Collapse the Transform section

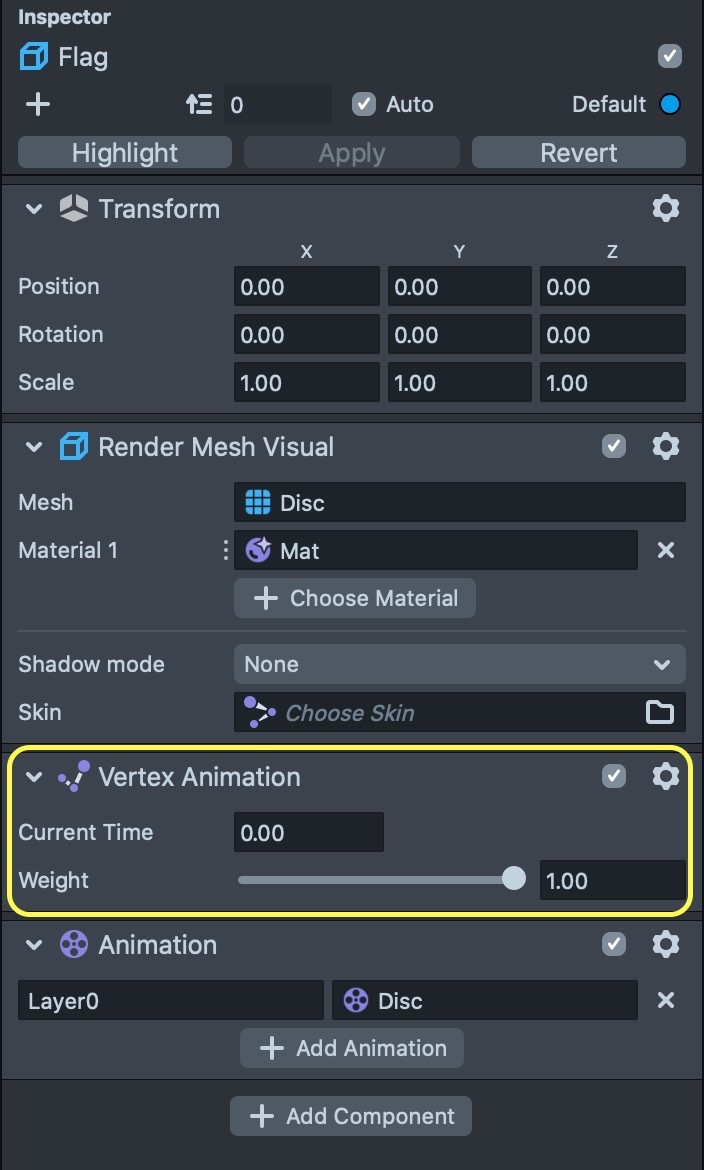pyautogui.click(x=34, y=208)
